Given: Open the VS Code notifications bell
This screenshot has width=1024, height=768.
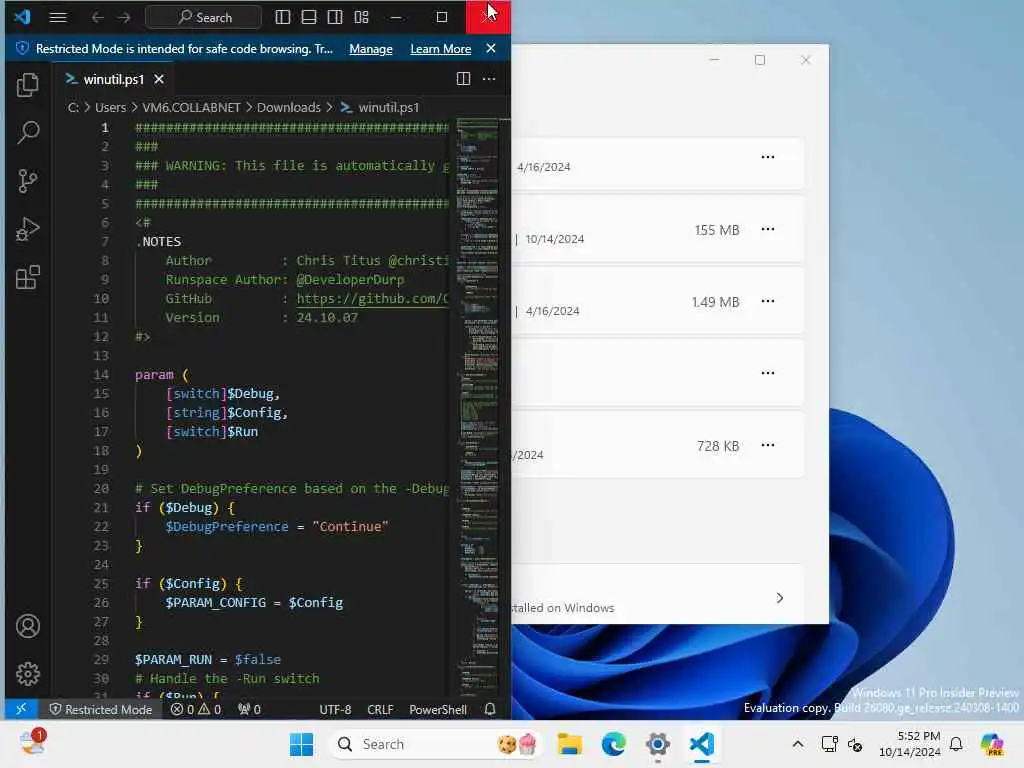Looking at the screenshot, I should [x=490, y=709].
